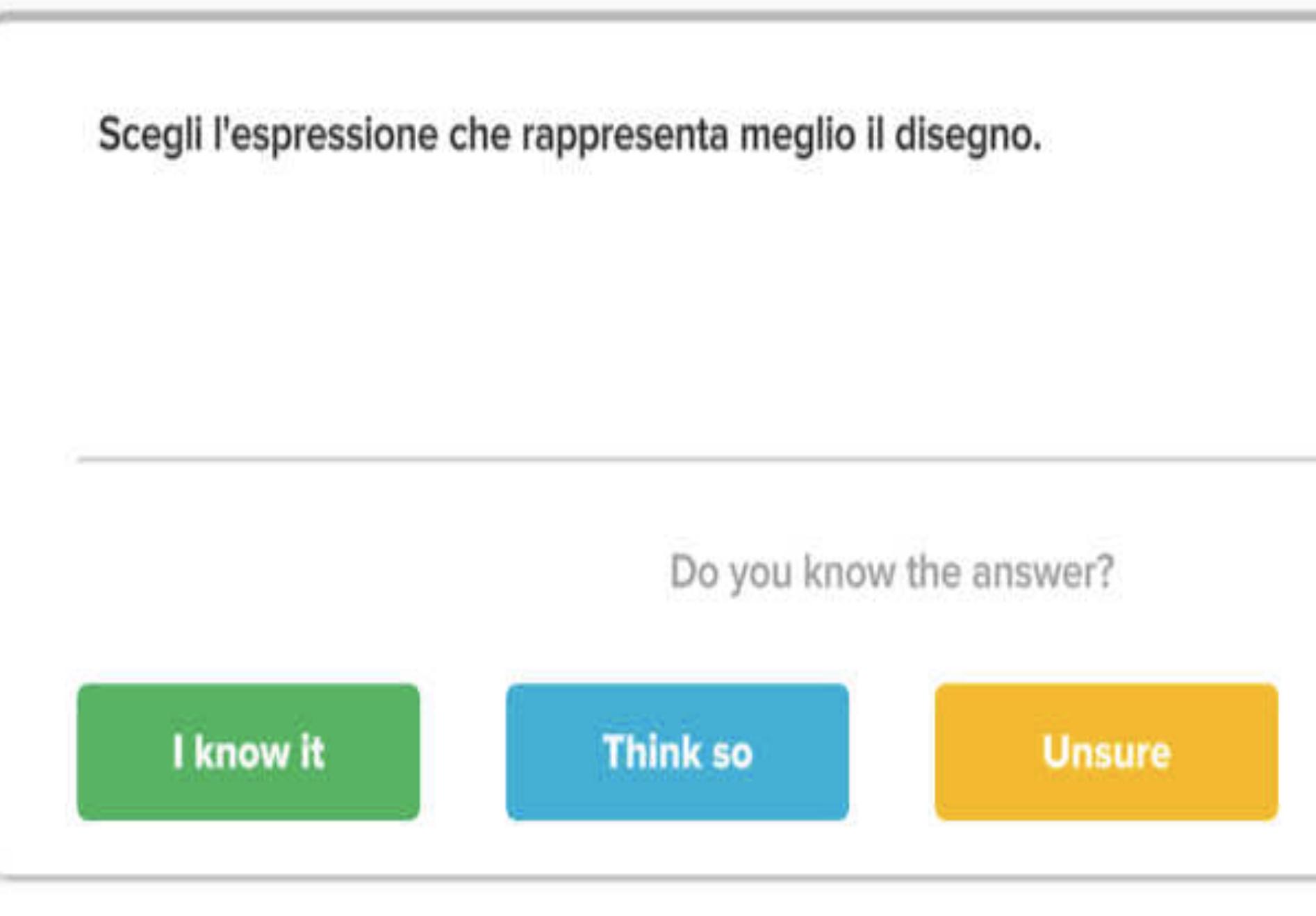The width and height of the screenshot is (1316, 916).
Task: Click the green "I know it" button
Action: pos(248,751)
